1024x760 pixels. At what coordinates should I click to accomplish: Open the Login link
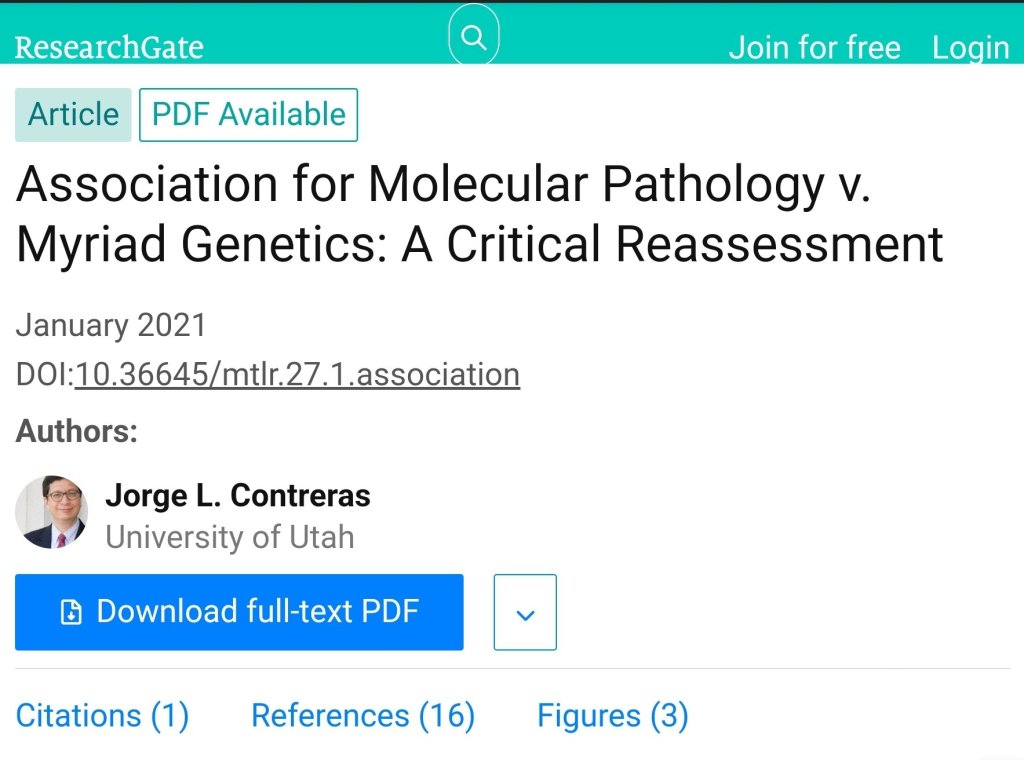(970, 47)
